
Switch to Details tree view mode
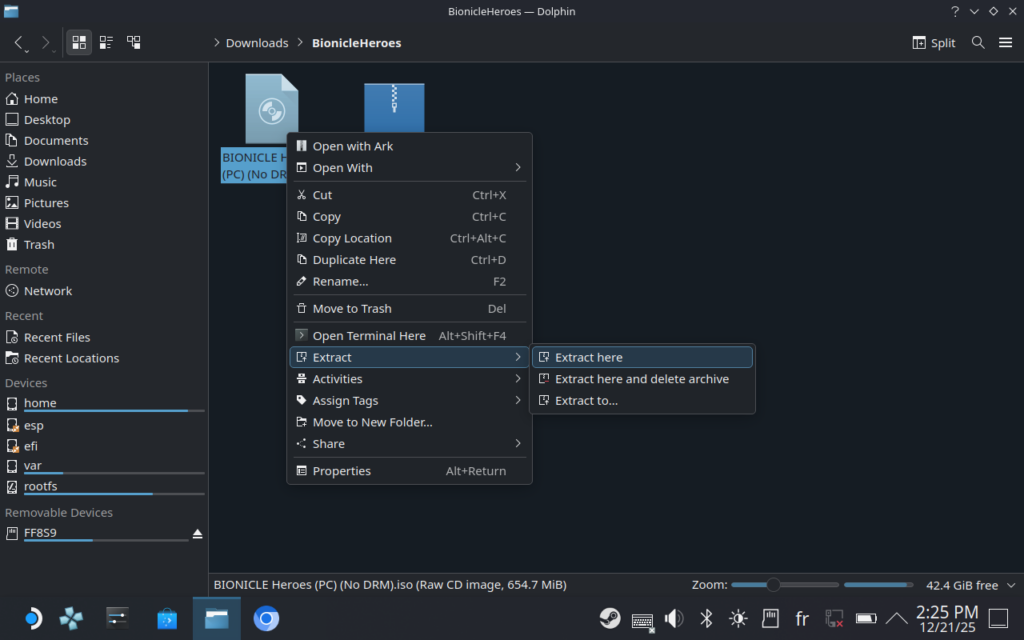pos(134,42)
